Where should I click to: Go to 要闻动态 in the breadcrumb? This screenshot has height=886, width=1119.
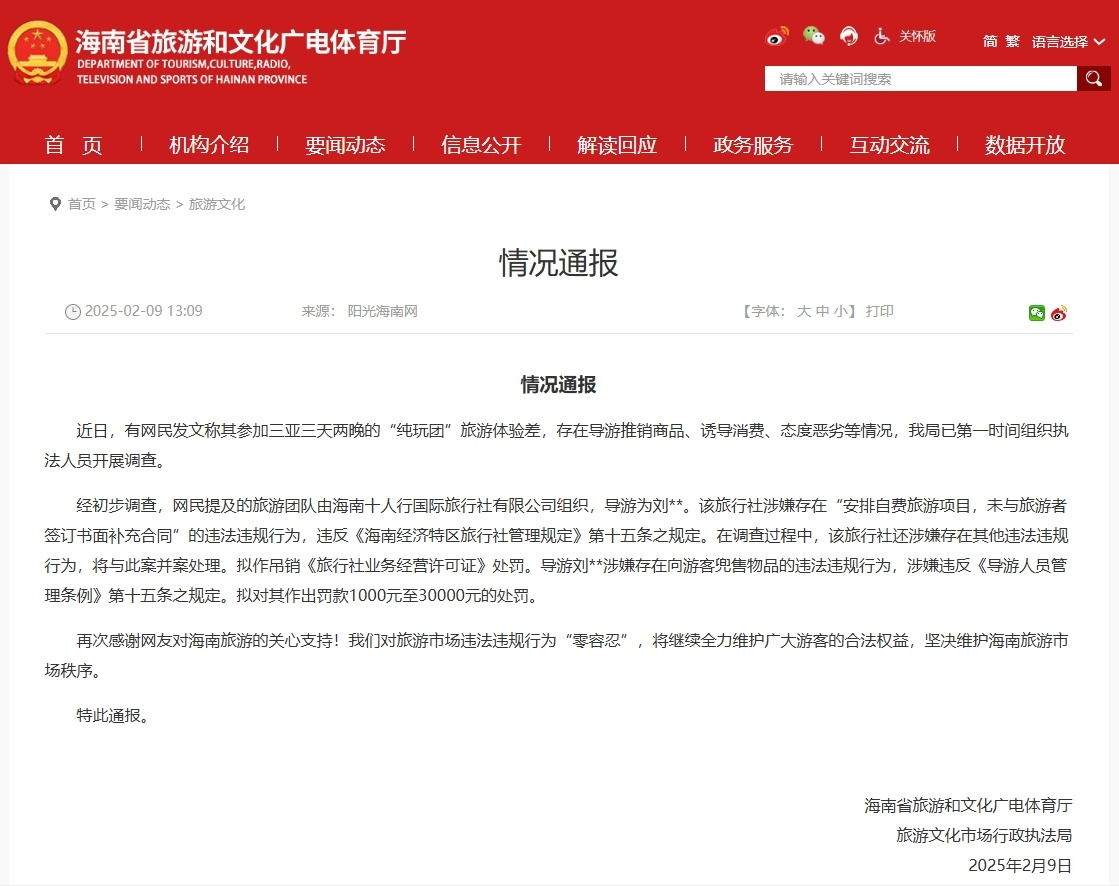click(x=142, y=204)
